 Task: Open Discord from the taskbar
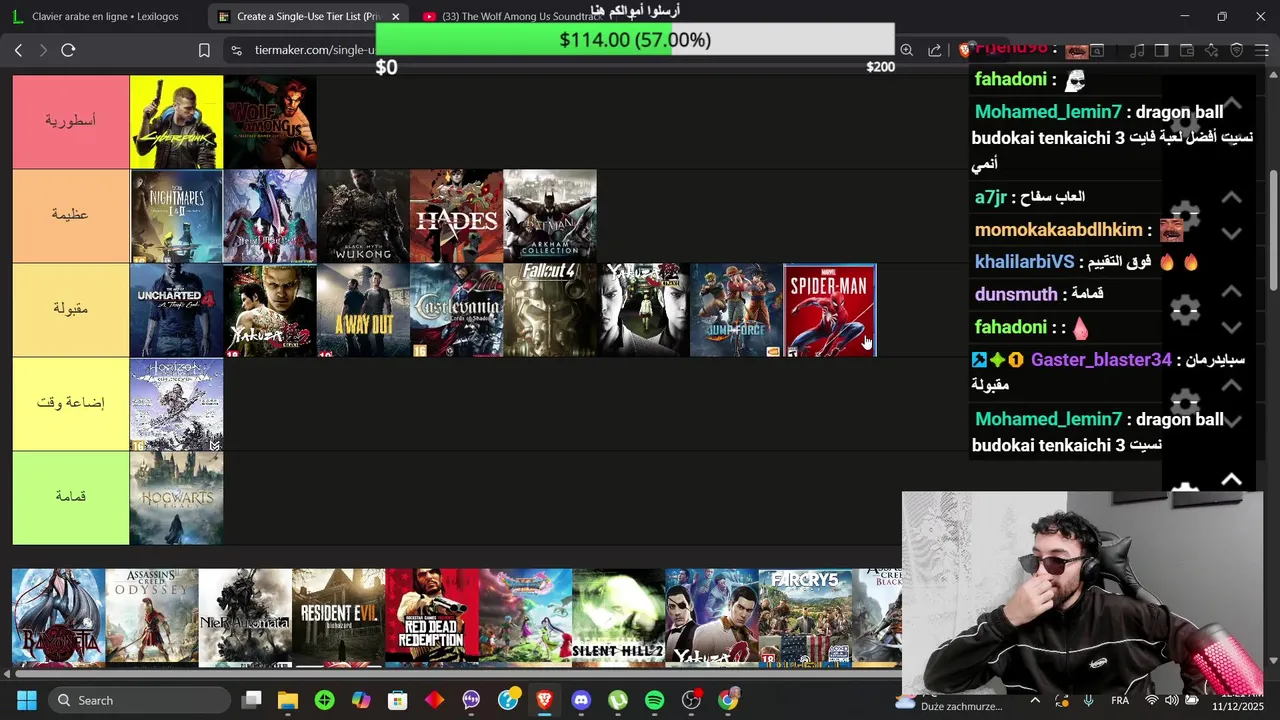(581, 700)
